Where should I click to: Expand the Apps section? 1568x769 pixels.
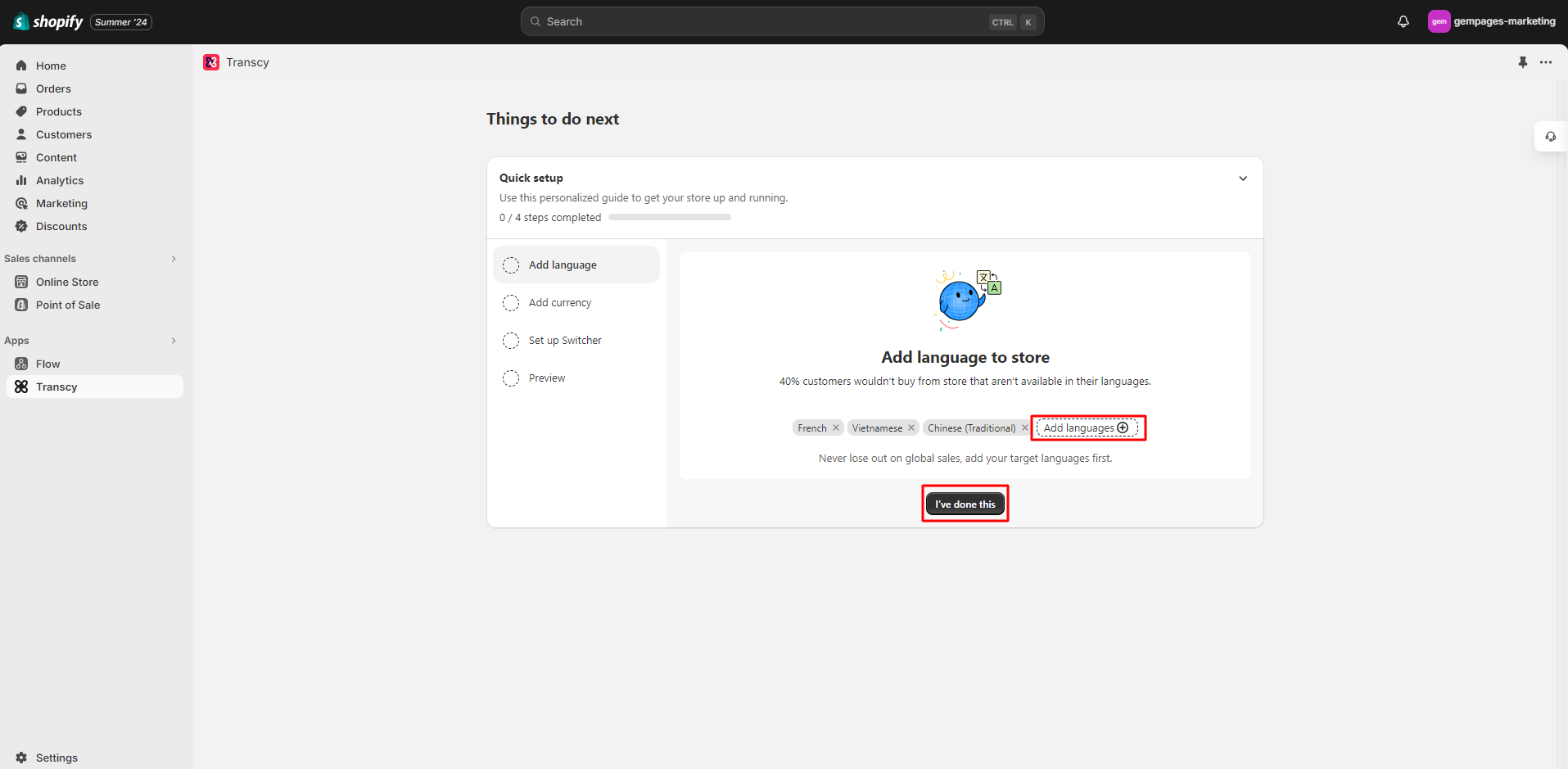coord(173,341)
